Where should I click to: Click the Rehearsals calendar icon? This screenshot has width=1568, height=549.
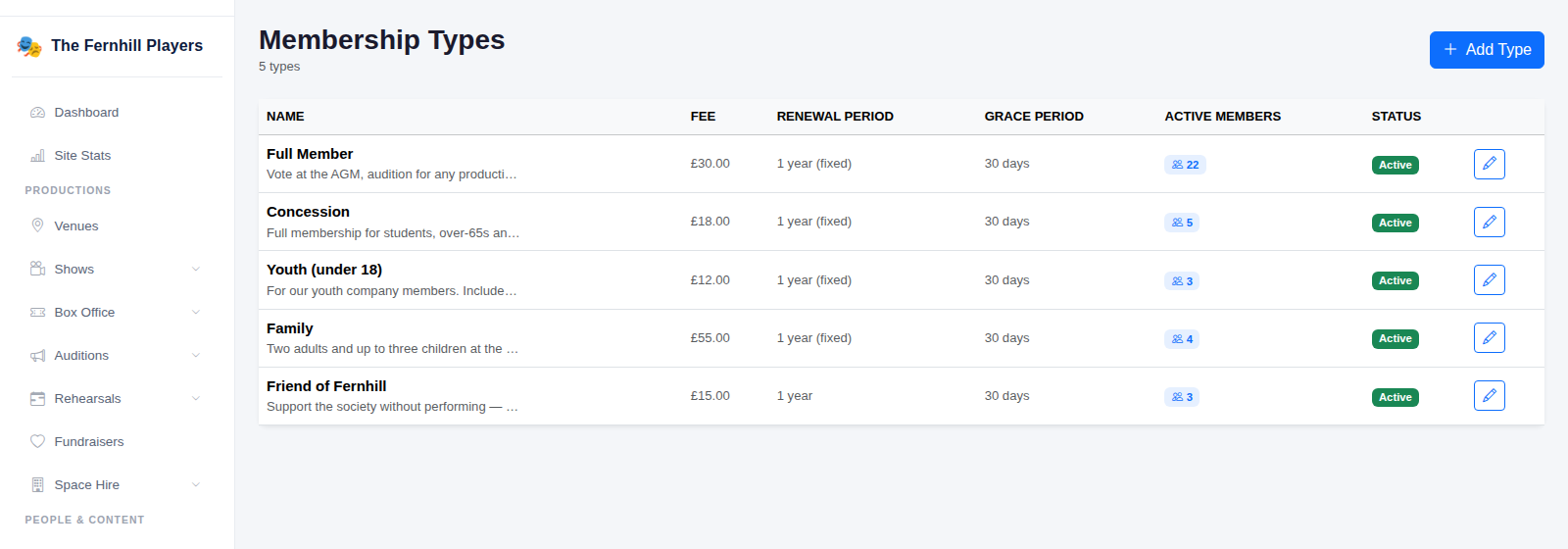tap(37, 399)
